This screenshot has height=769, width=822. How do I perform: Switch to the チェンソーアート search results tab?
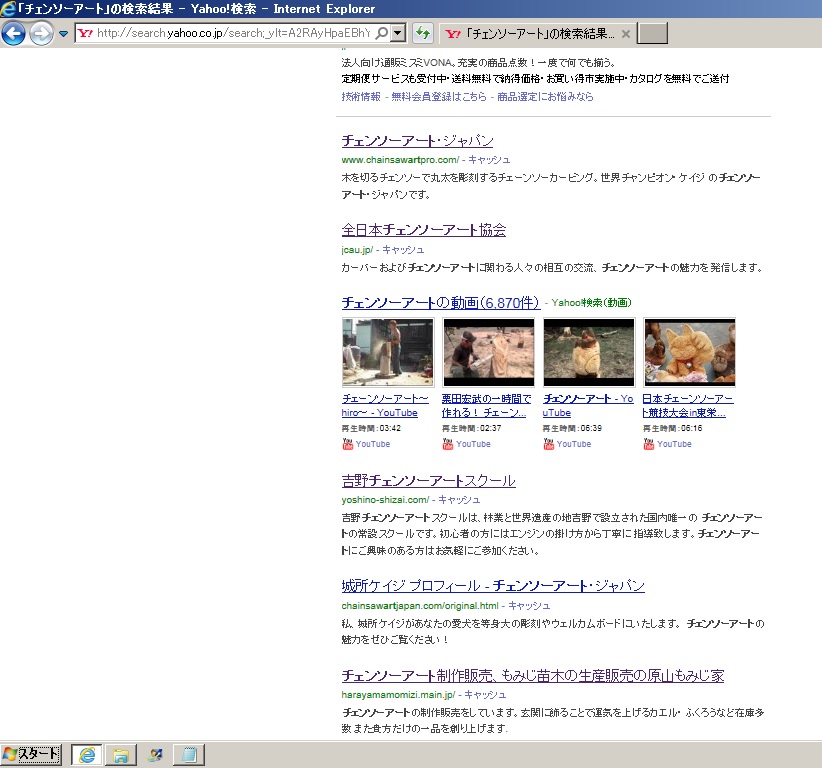click(530, 33)
